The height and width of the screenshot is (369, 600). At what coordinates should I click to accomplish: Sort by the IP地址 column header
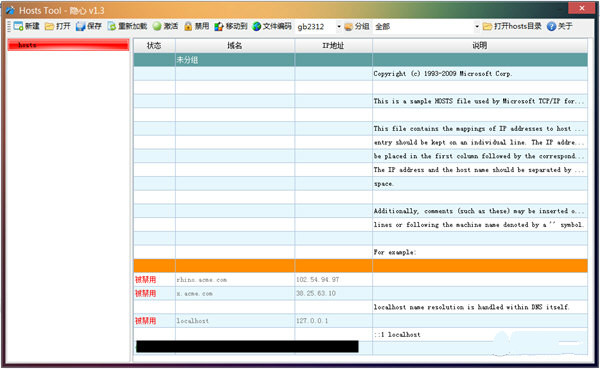[333, 46]
